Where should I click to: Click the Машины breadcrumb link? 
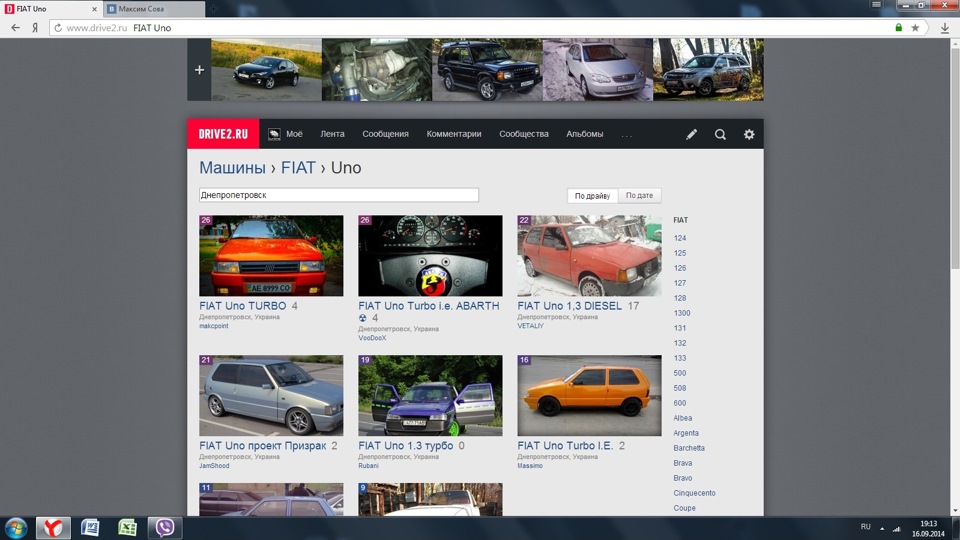pyautogui.click(x=233, y=168)
